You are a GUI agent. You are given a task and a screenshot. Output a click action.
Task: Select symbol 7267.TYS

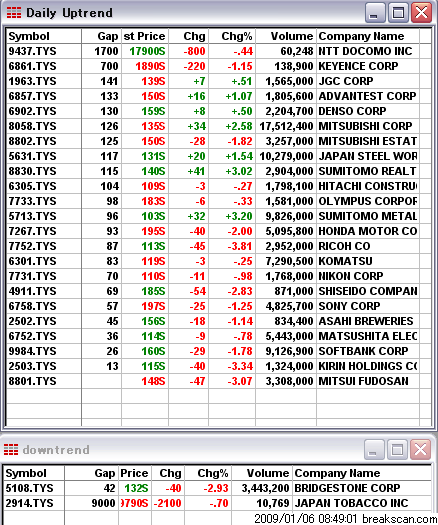click(32, 231)
